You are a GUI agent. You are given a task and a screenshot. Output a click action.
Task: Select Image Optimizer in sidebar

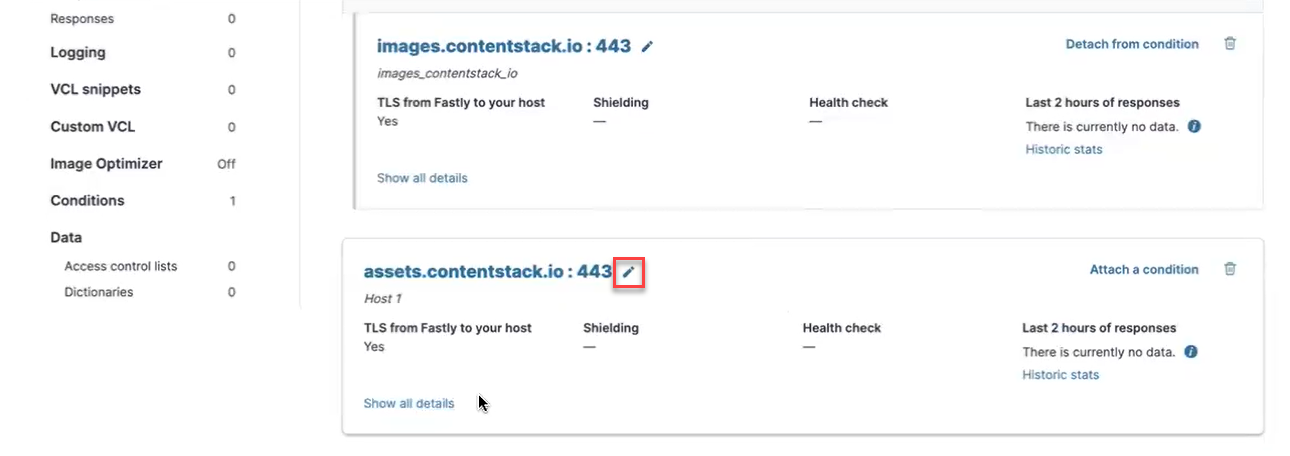(106, 163)
